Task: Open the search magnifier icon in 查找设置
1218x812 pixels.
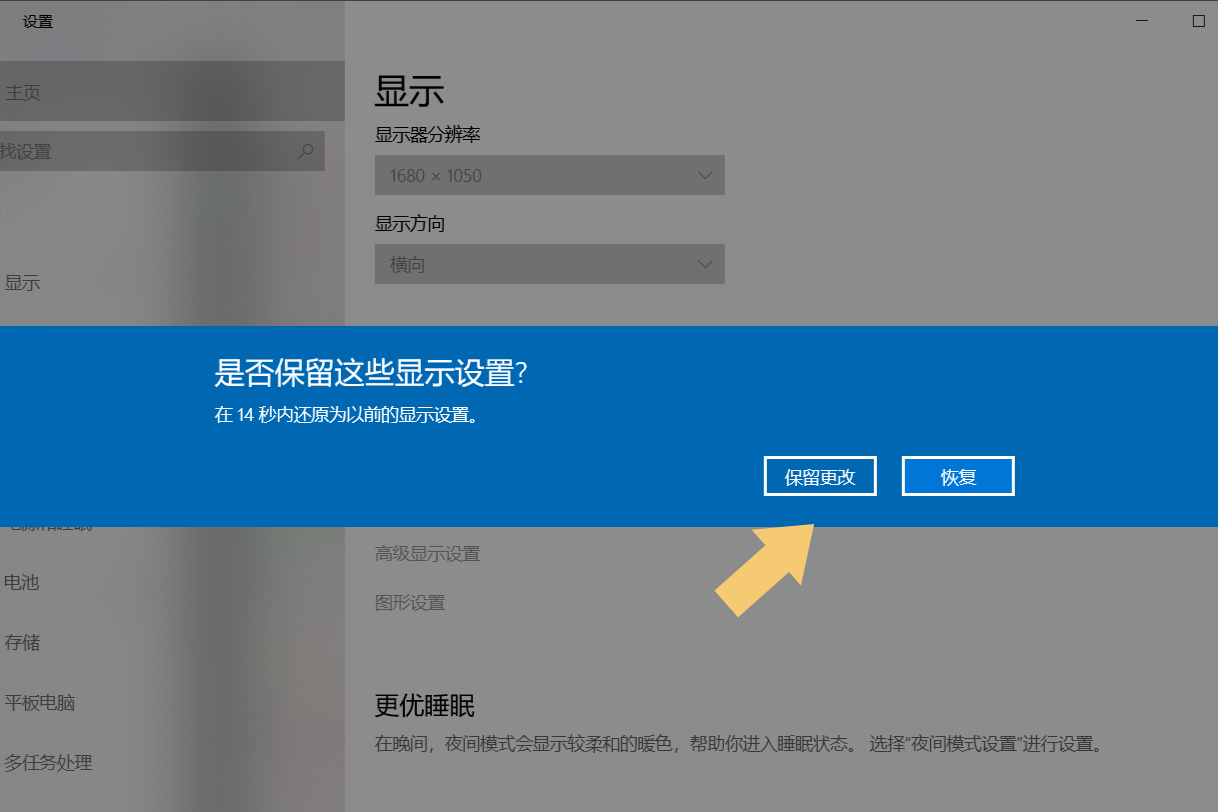Action: (x=306, y=151)
